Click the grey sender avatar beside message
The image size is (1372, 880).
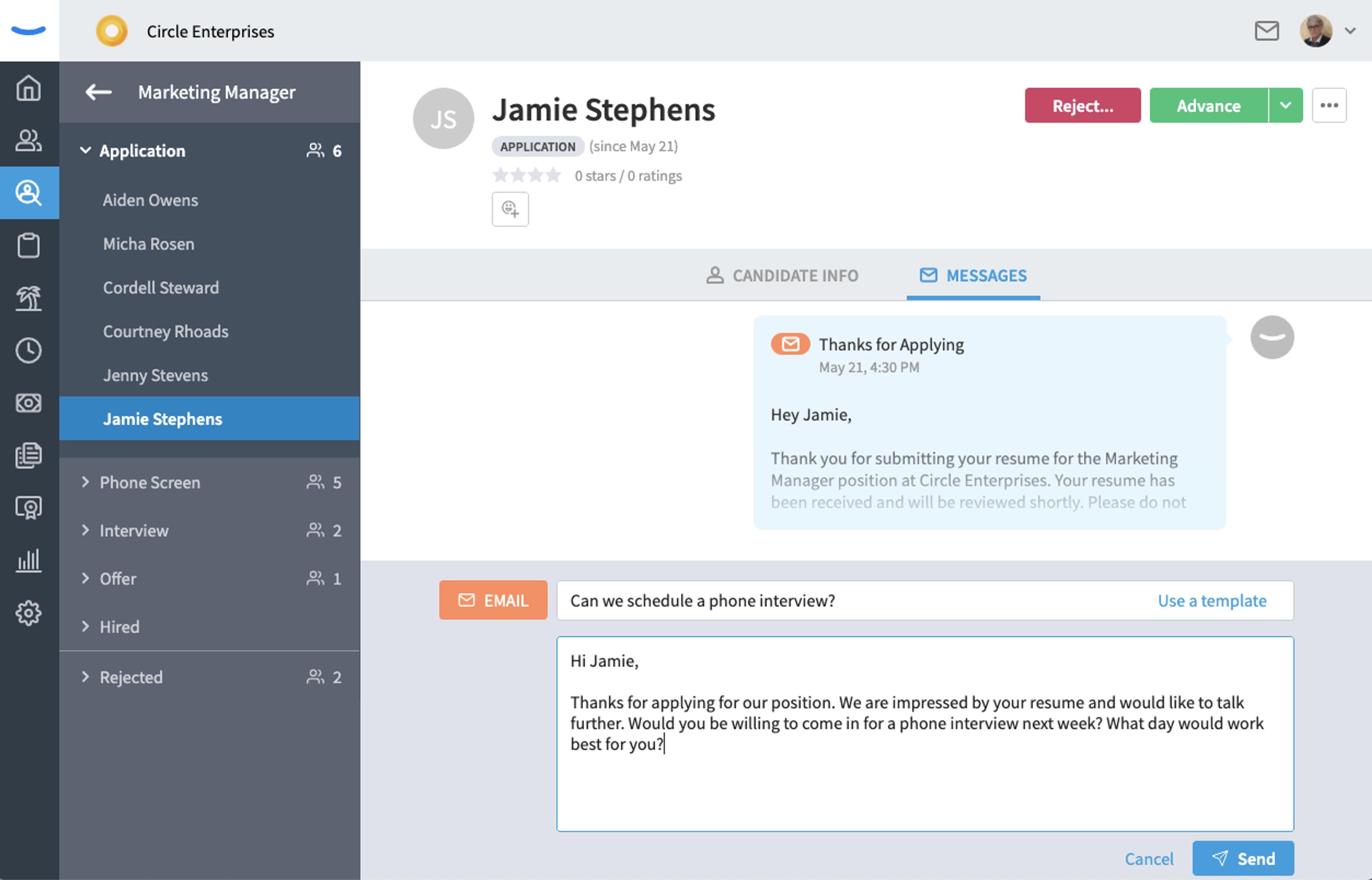(1272, 337)
